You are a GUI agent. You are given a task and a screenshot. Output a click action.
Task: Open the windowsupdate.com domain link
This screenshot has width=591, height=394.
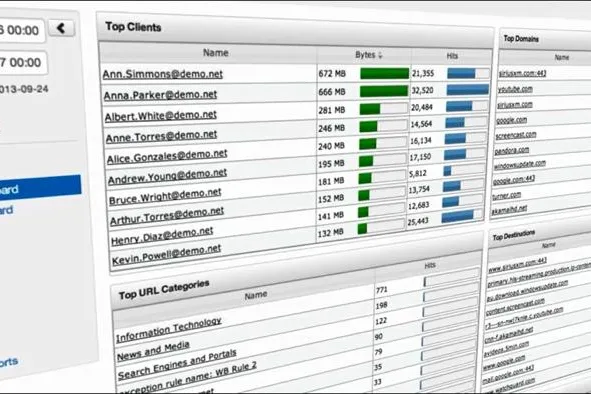coord(519,165)
